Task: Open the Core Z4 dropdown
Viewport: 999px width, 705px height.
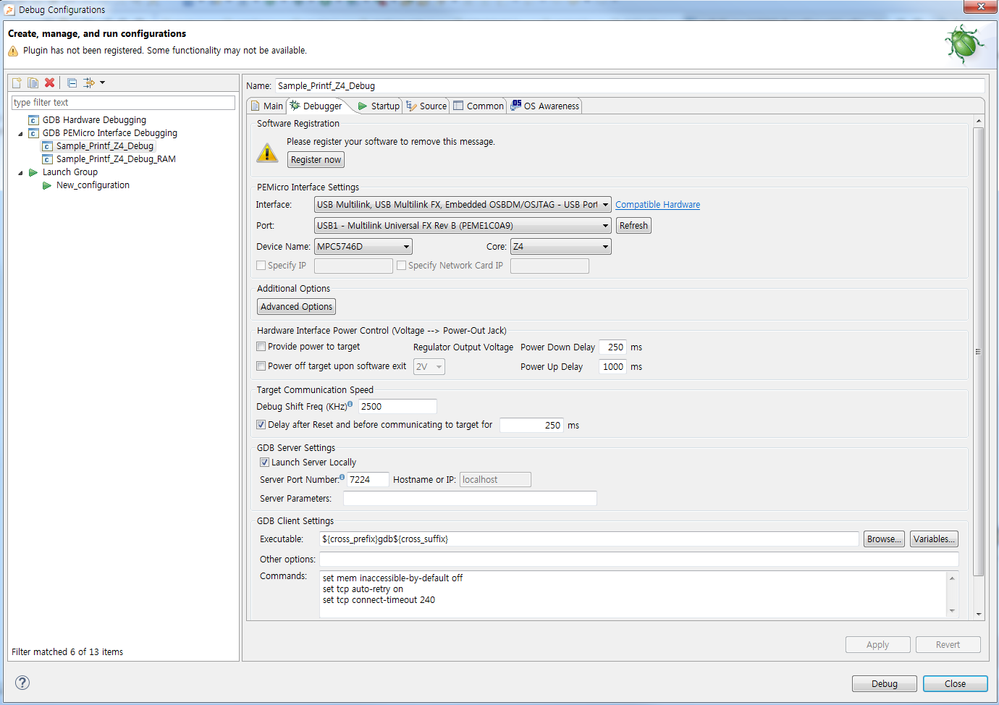Action: pyautogui.click(x=561, y=246)
